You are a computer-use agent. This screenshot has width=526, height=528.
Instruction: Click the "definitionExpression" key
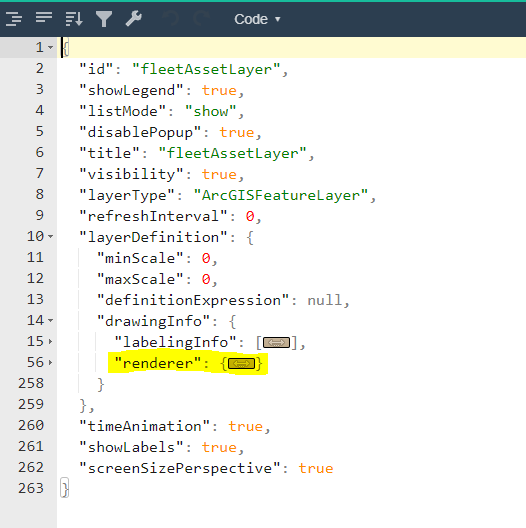pyautogui.click(x=193, y=300)
